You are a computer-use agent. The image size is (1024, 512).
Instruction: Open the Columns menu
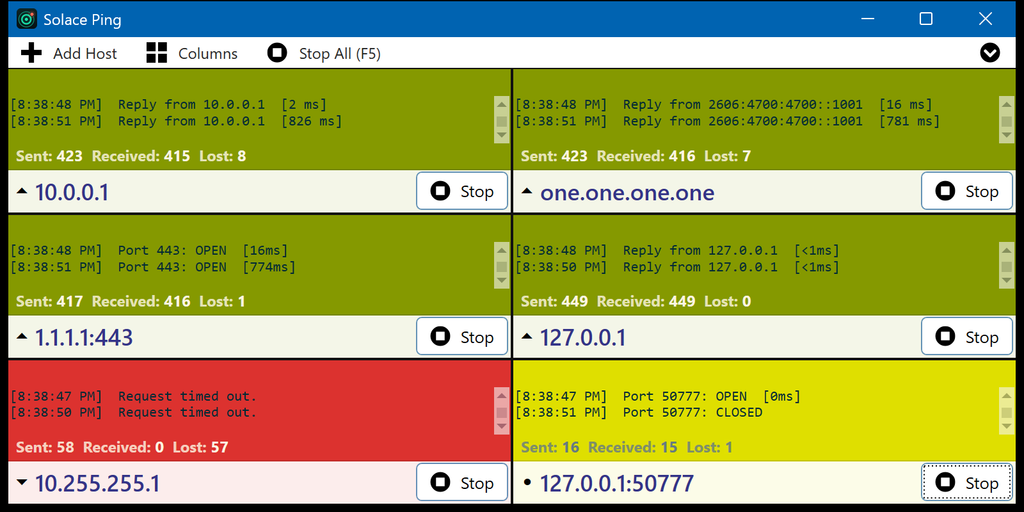tap(208, 54)
